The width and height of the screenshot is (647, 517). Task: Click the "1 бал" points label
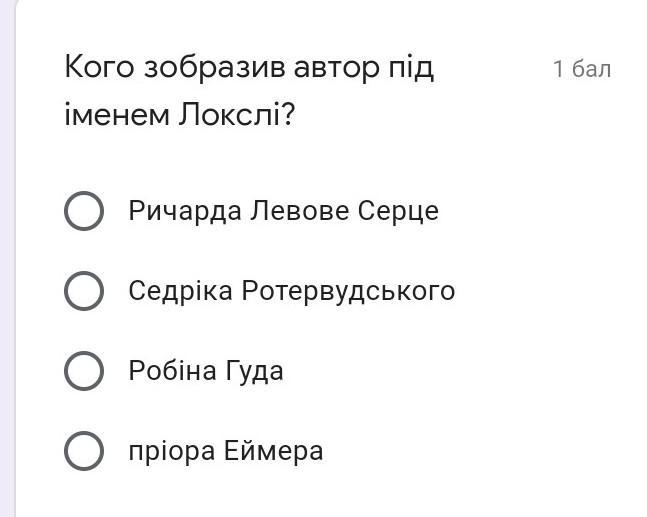581,69
